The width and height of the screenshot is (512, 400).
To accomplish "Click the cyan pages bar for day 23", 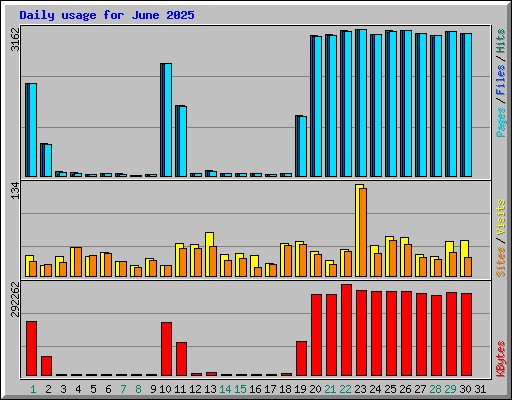I will coord(363,103).
